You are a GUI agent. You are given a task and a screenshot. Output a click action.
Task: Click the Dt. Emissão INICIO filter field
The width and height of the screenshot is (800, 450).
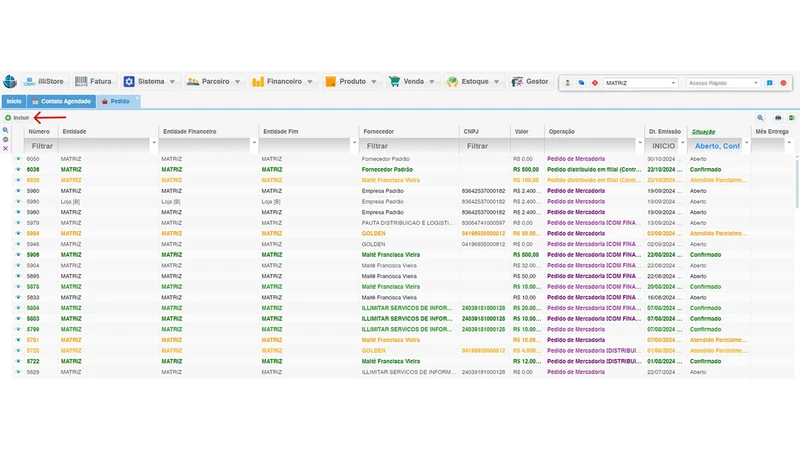point(663,146)
